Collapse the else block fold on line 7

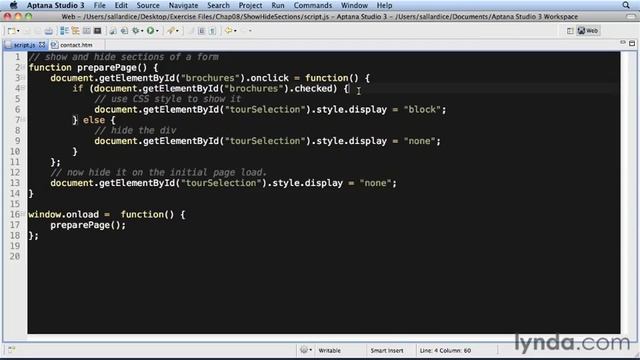[23, 120]
